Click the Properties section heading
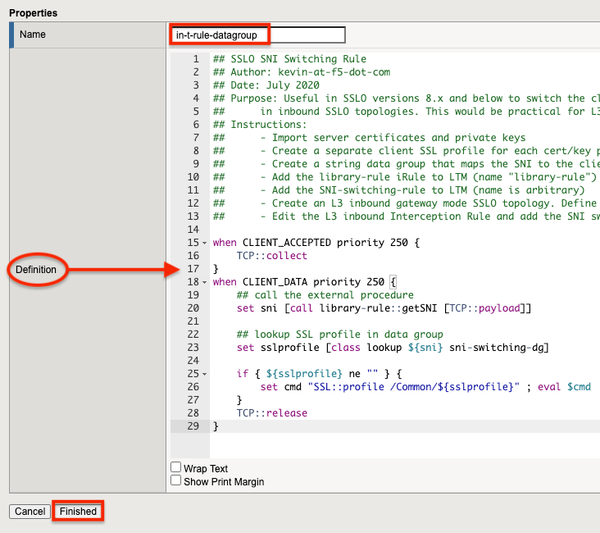This screenshot has width=600, height=533. coord(33,12)
